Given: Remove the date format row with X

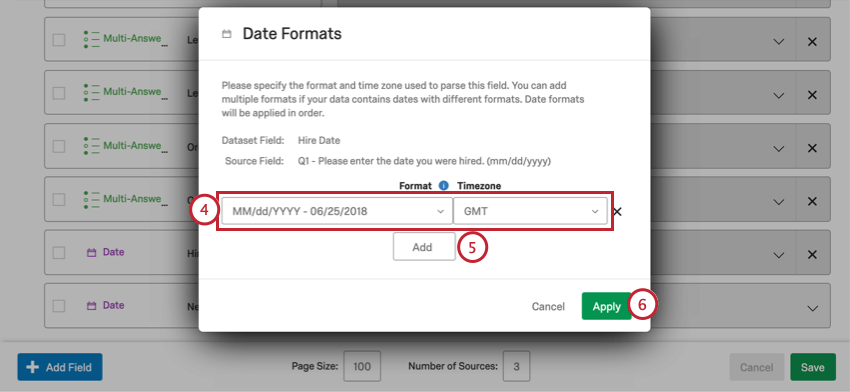Looking at the screenshot, I should 617,211.
